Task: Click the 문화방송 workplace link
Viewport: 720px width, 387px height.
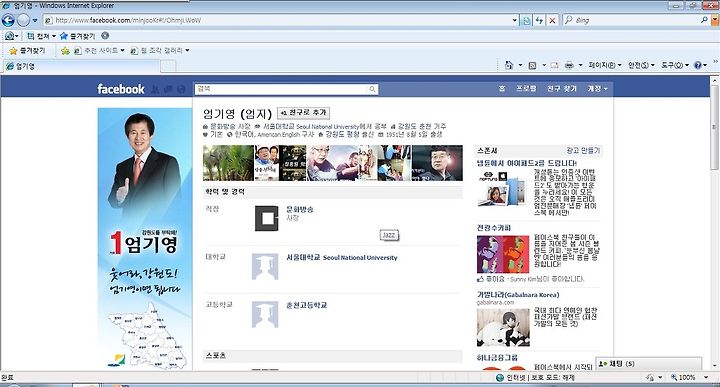Action: click(x=300, y=209)
